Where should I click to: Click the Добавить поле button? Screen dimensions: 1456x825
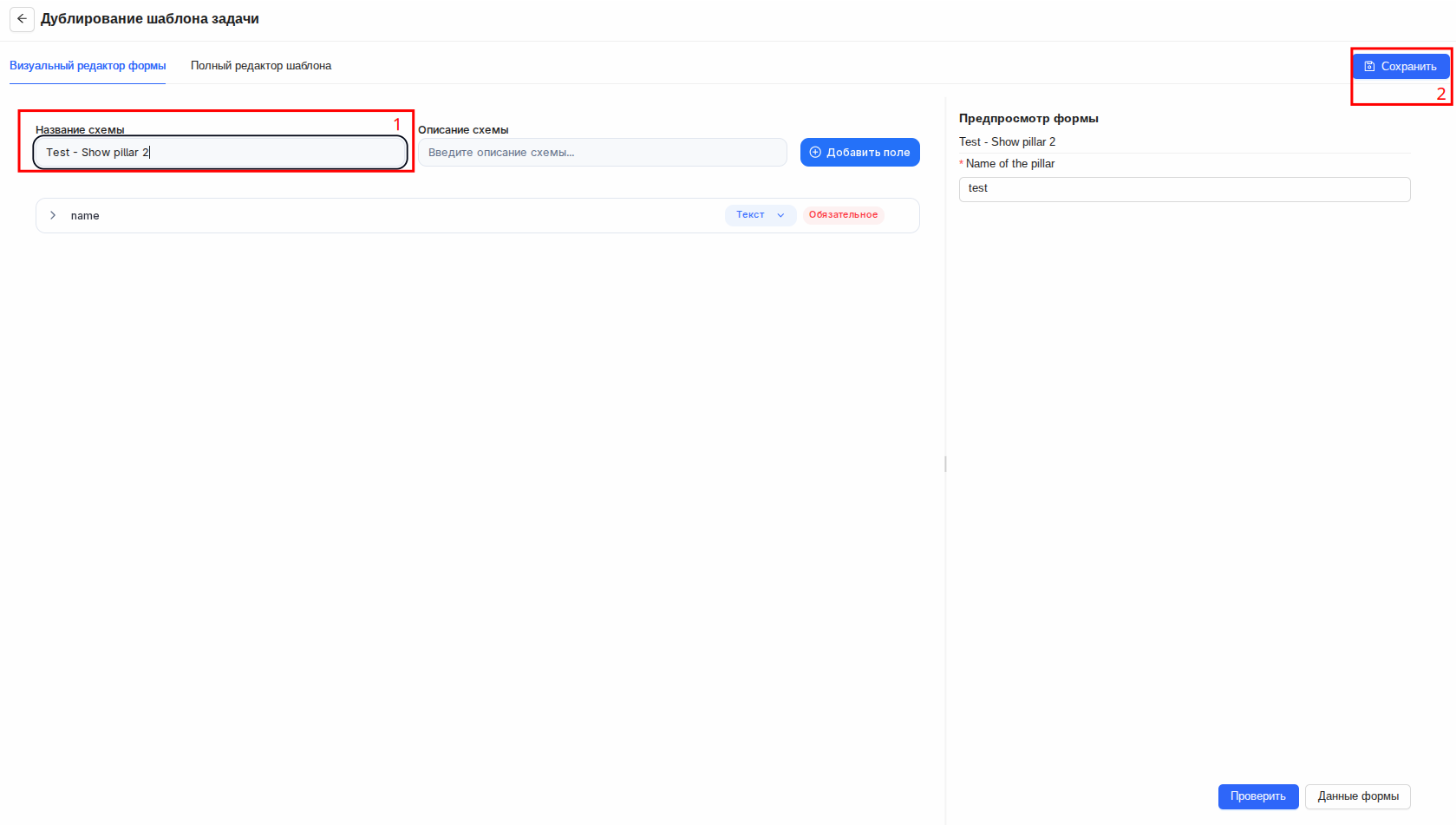tap(859, 152)
